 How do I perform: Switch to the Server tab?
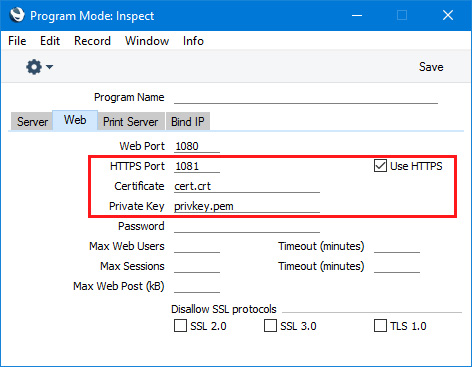(x=32, y=121)
